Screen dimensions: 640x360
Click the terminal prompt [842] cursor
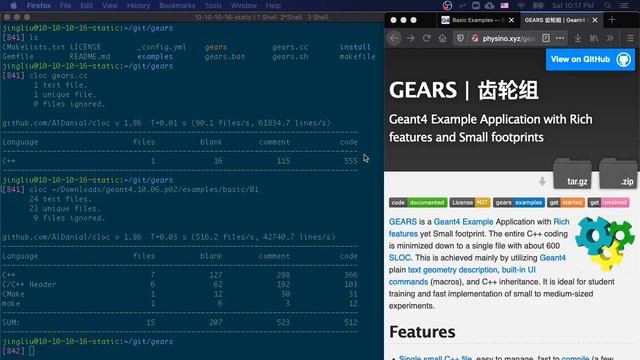(x=32, y=351)
